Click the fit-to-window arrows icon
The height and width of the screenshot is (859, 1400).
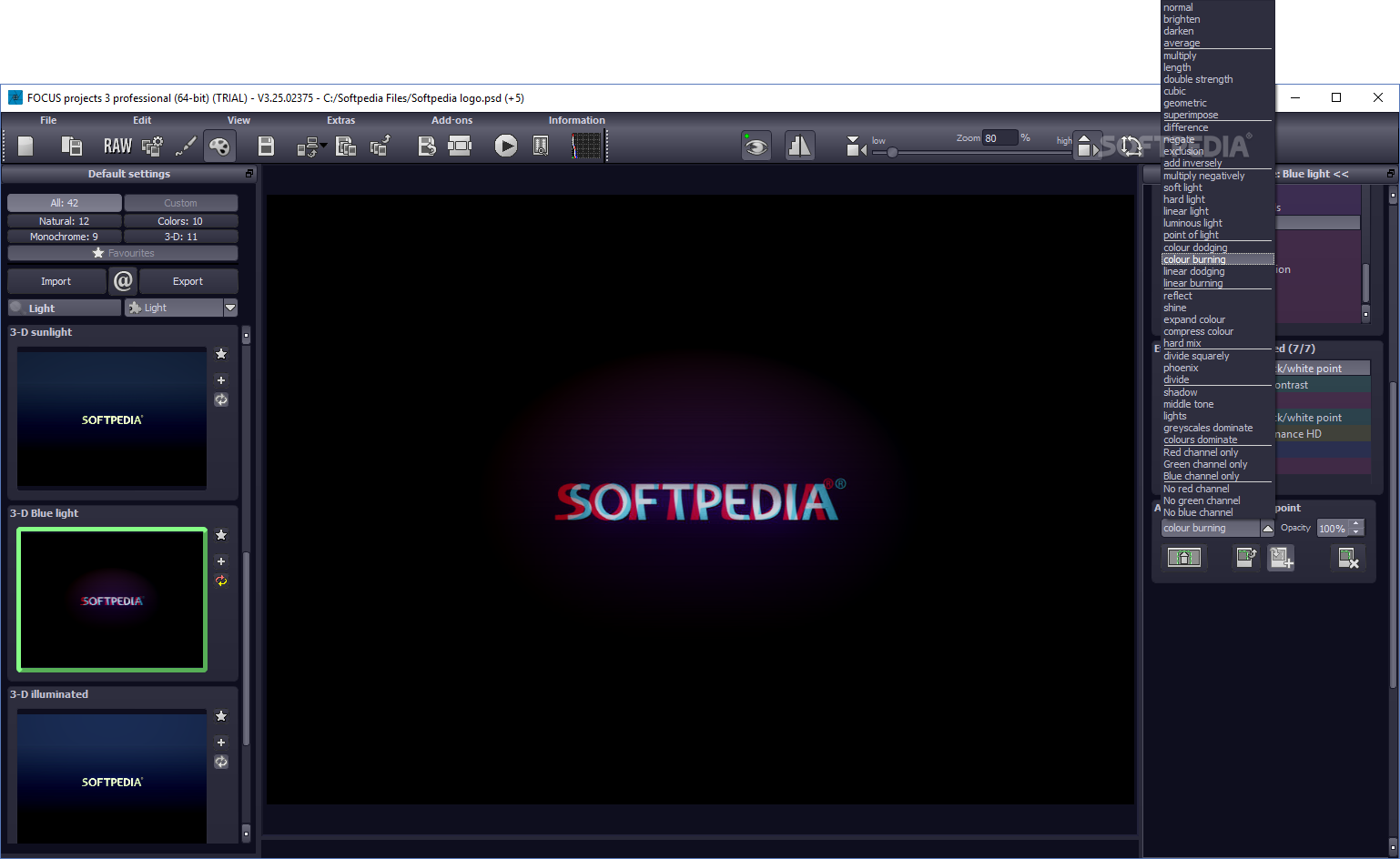pyautogui.click(x=1131, y=146)
